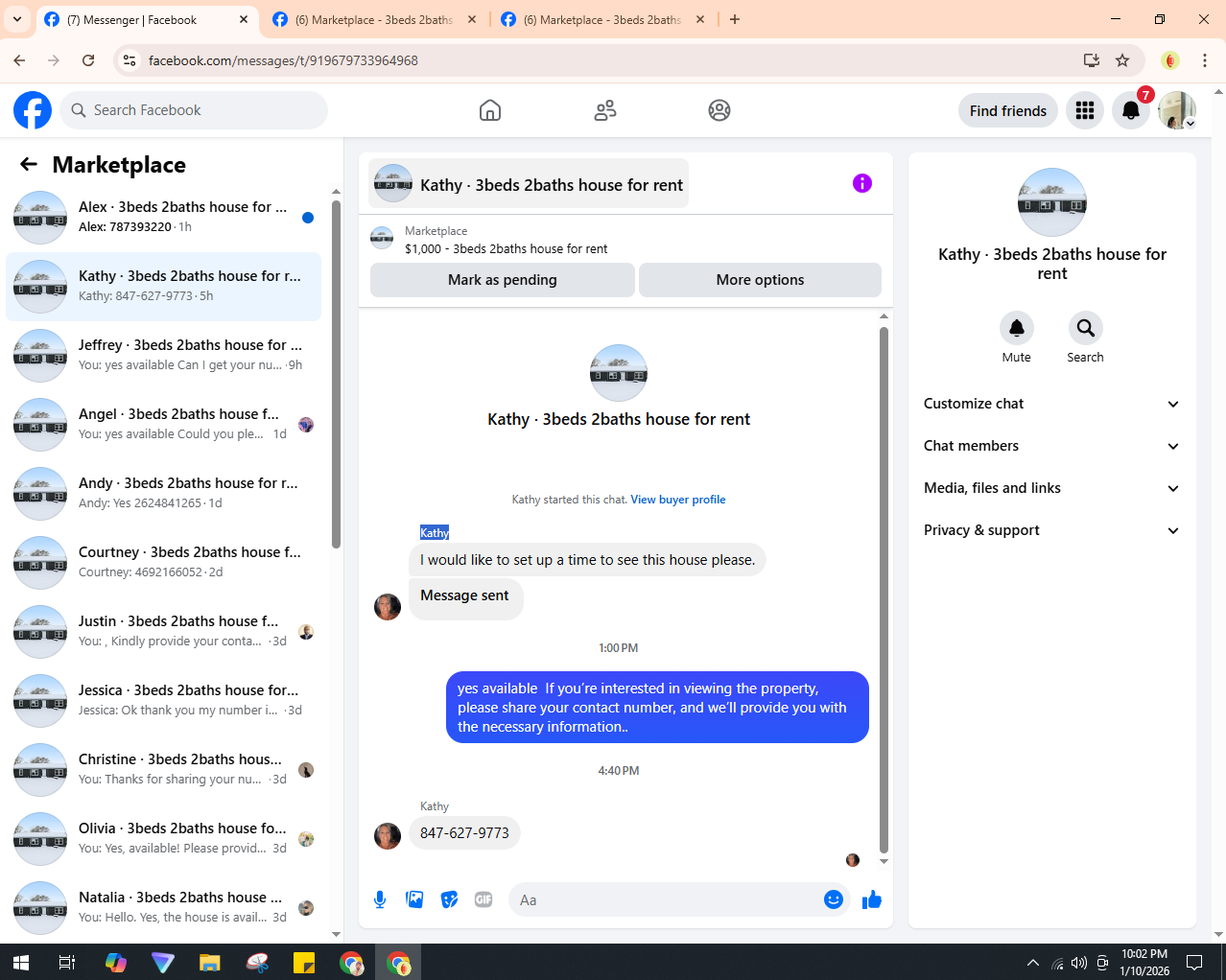Open the account profile picture menu
Viewport: 1226px width, 980px height.
1177,110
